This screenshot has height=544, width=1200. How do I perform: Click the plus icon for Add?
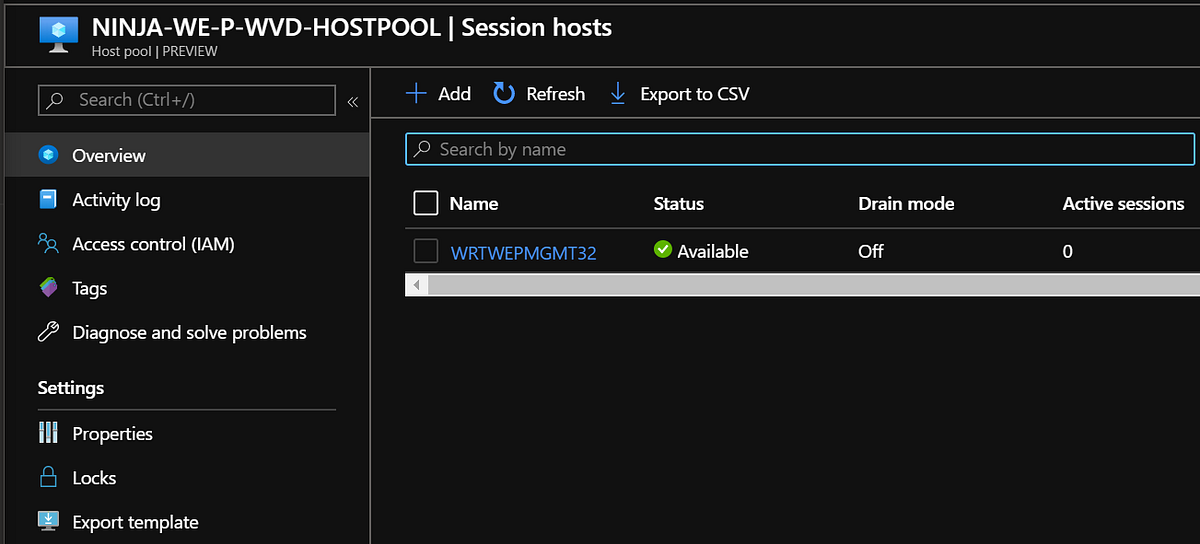coord(416,93)
